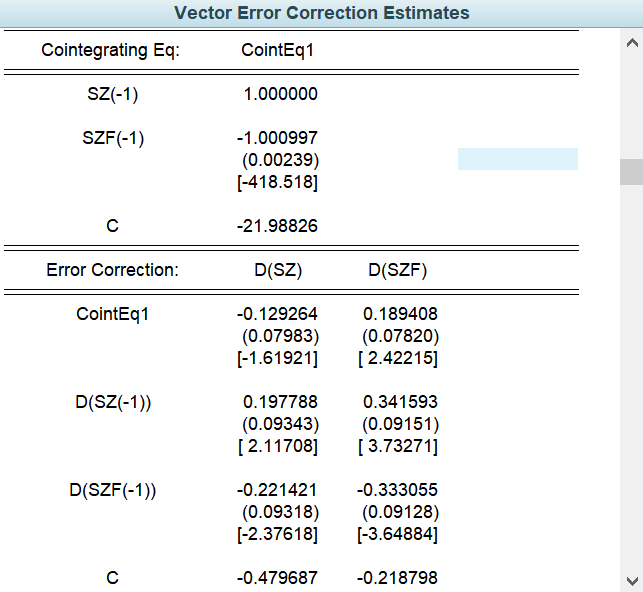This screenshot has width=643, height=592.
Task: Click the scroll up arrow
Action: 630,44
